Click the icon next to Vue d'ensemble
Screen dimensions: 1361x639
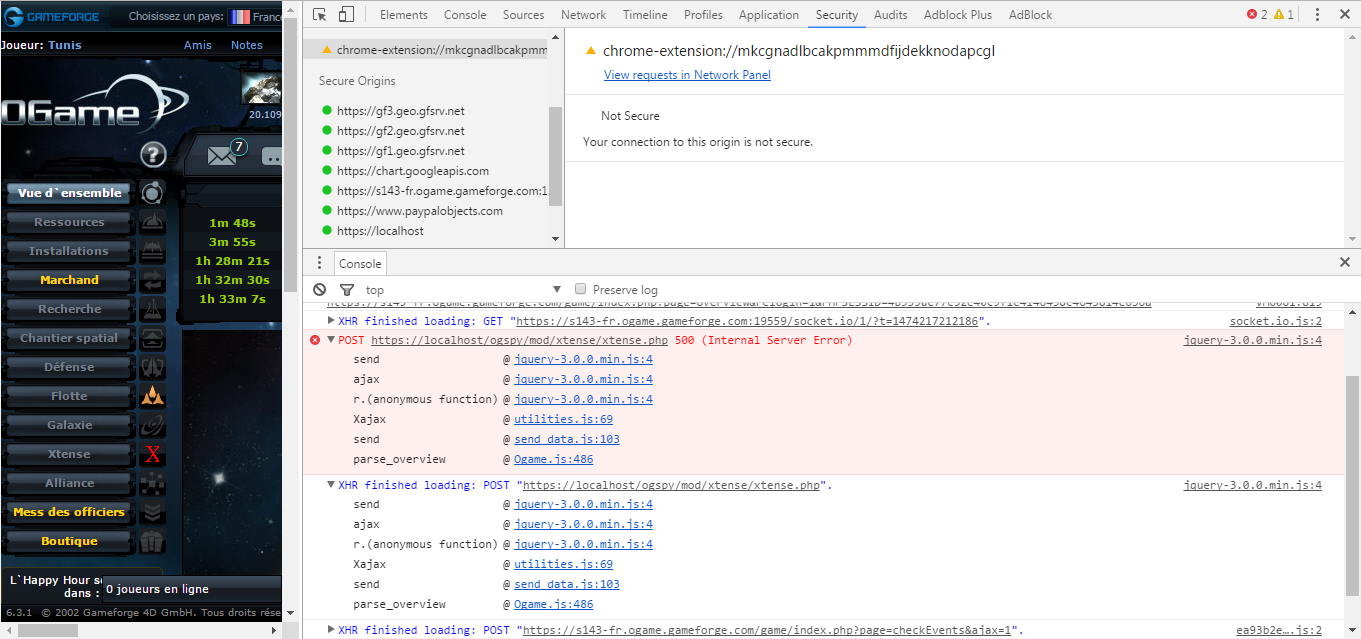click(x=152, y=193)
